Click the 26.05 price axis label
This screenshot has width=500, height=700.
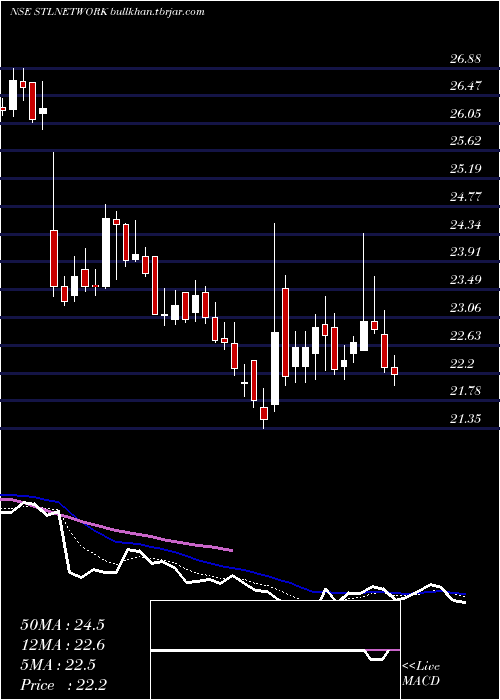coord(466,113)
